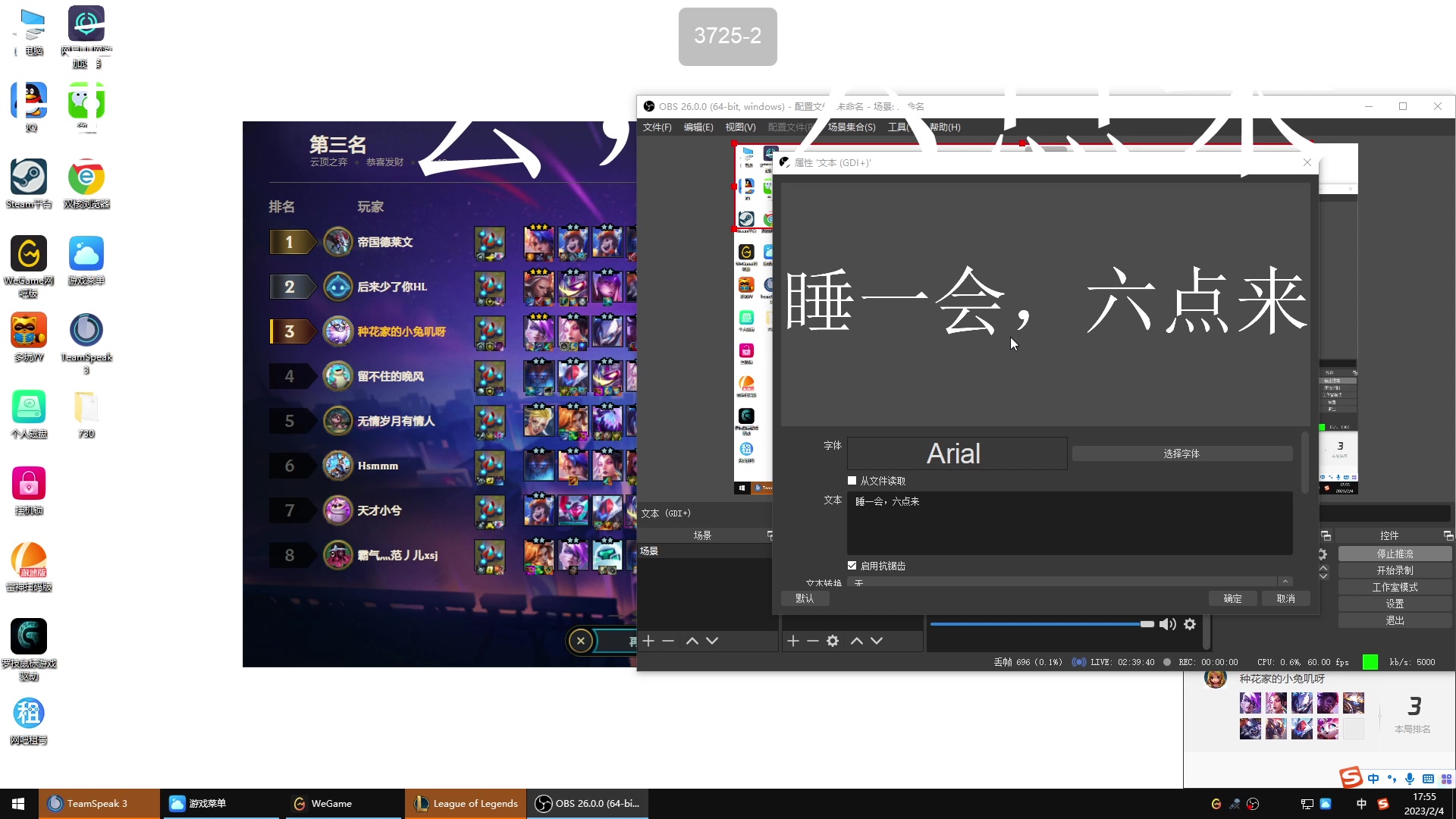
Task: Click 停止推流 to stop streaming
Action: 1395,554
